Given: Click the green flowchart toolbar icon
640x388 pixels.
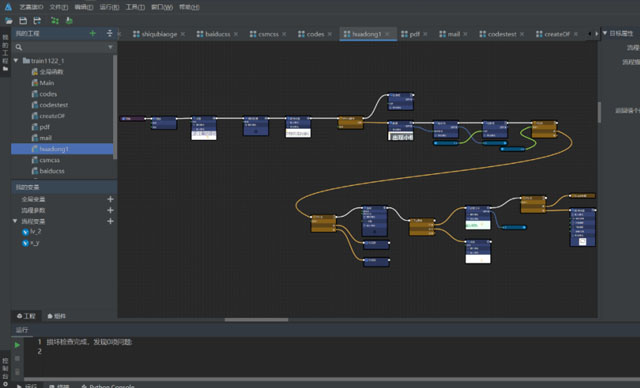Looking at the screenshot, I should point(55,20).
